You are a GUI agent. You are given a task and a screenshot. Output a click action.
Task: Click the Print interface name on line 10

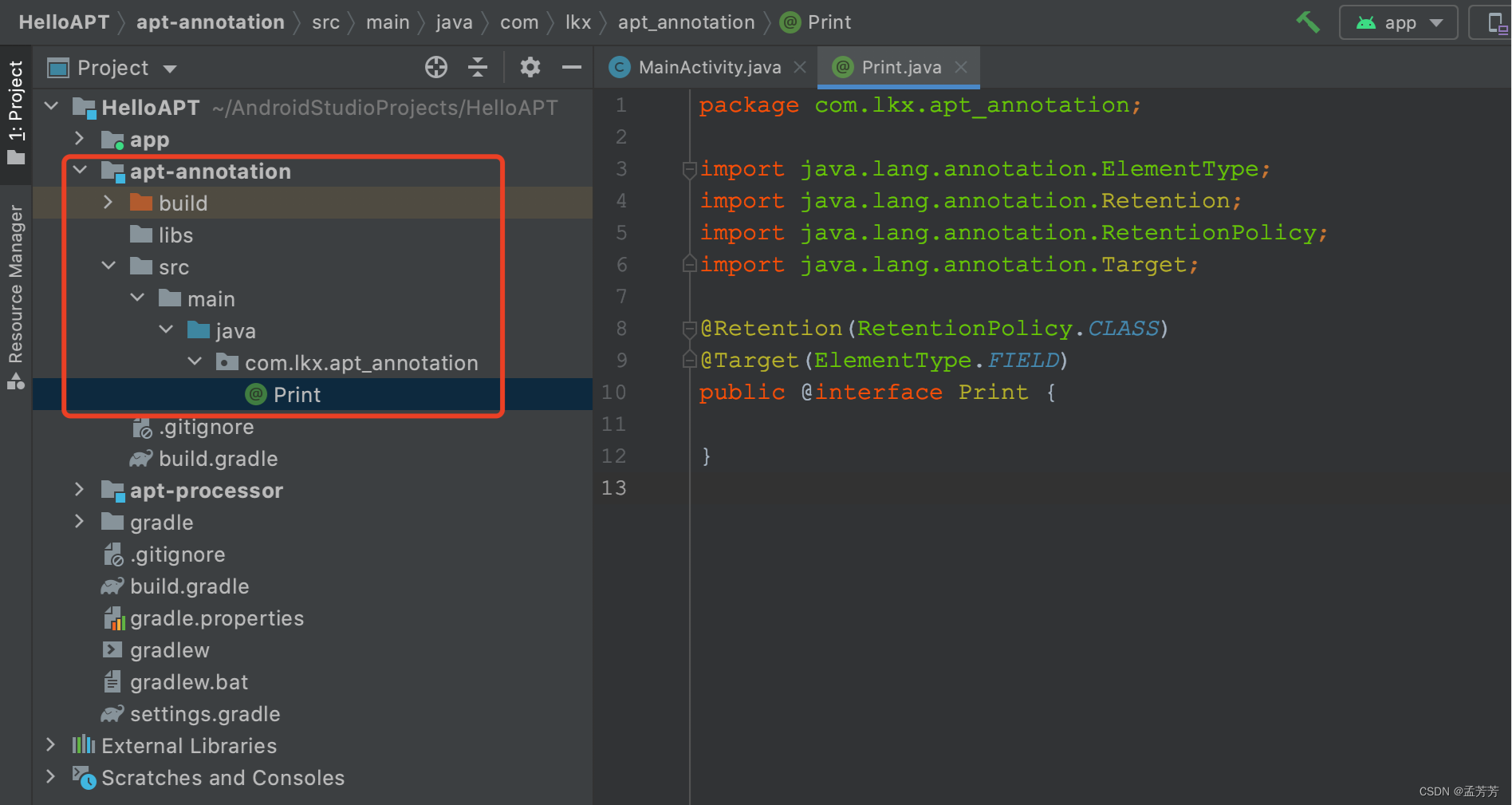994,392
